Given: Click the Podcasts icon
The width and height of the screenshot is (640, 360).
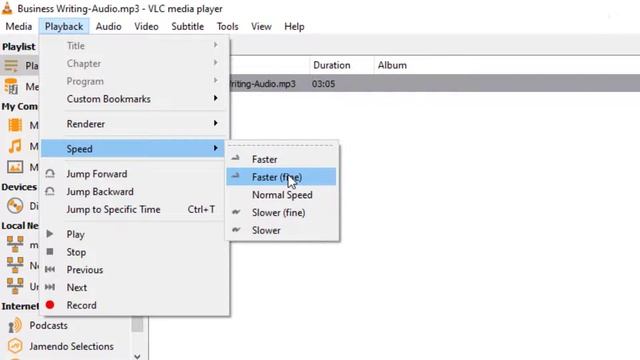Looking at the screenshot, I should point(15,325).
